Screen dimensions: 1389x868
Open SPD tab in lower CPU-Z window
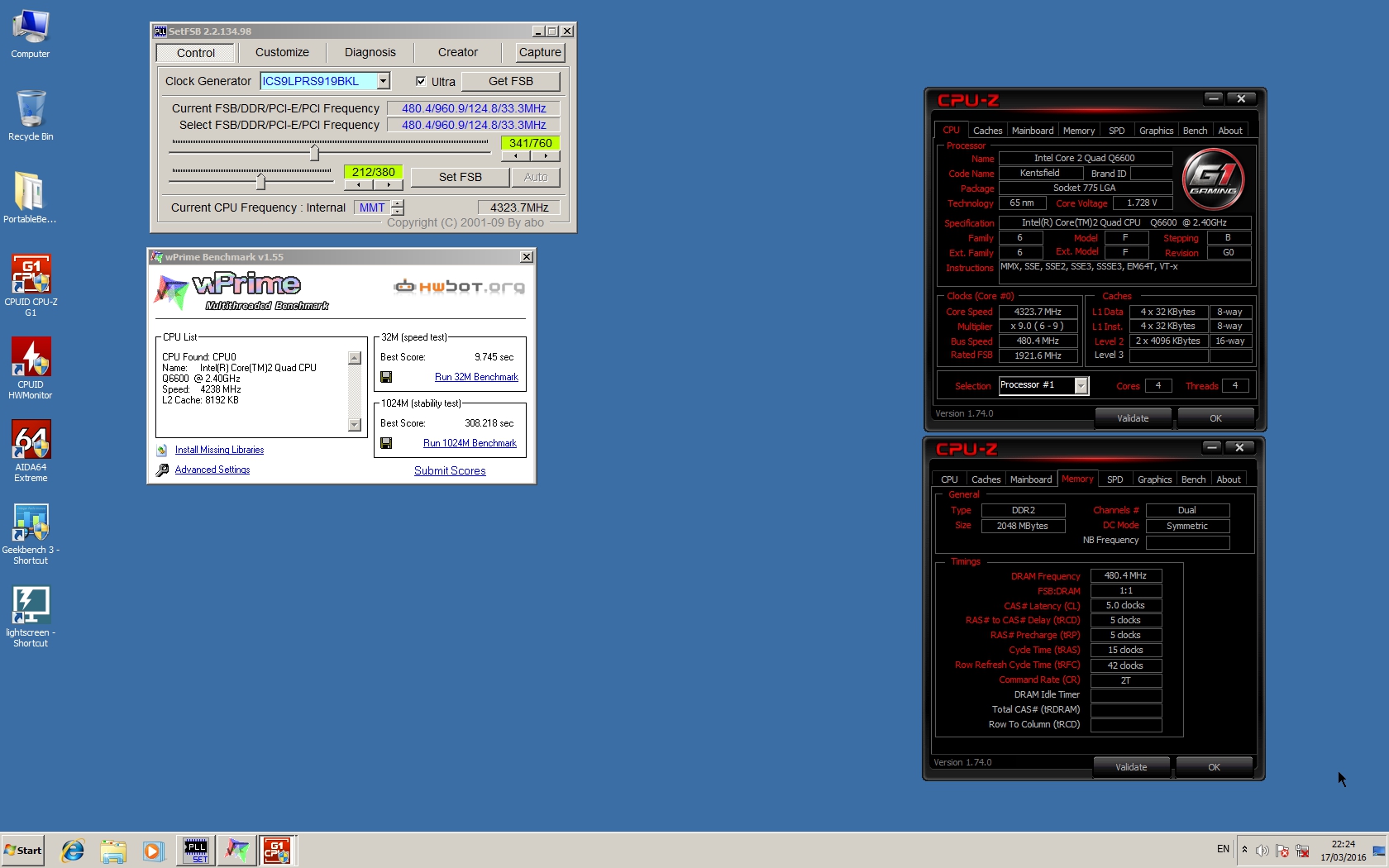[1115, 479]
